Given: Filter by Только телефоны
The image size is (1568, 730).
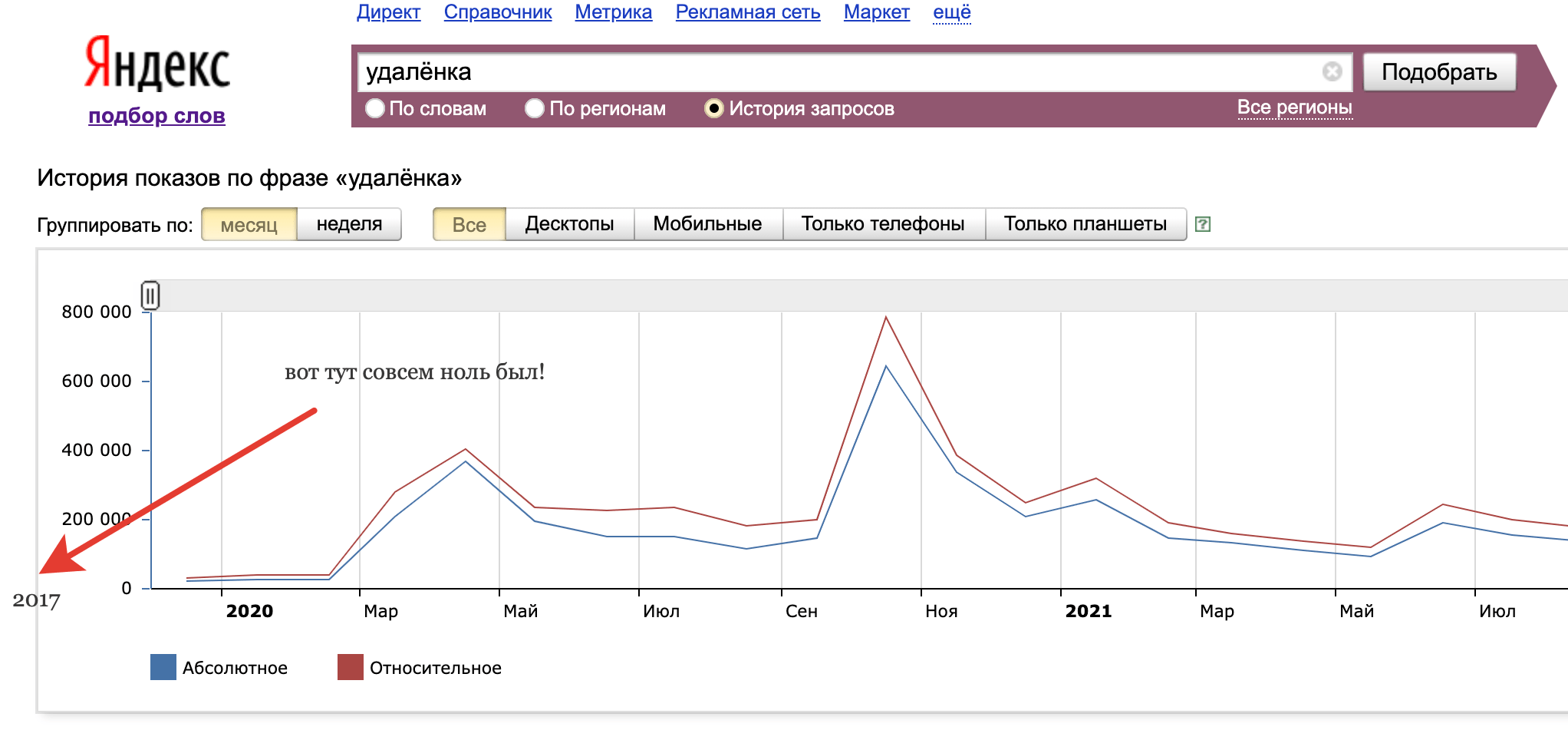Looking at the screenshot, I should click(x=883, y=224).
